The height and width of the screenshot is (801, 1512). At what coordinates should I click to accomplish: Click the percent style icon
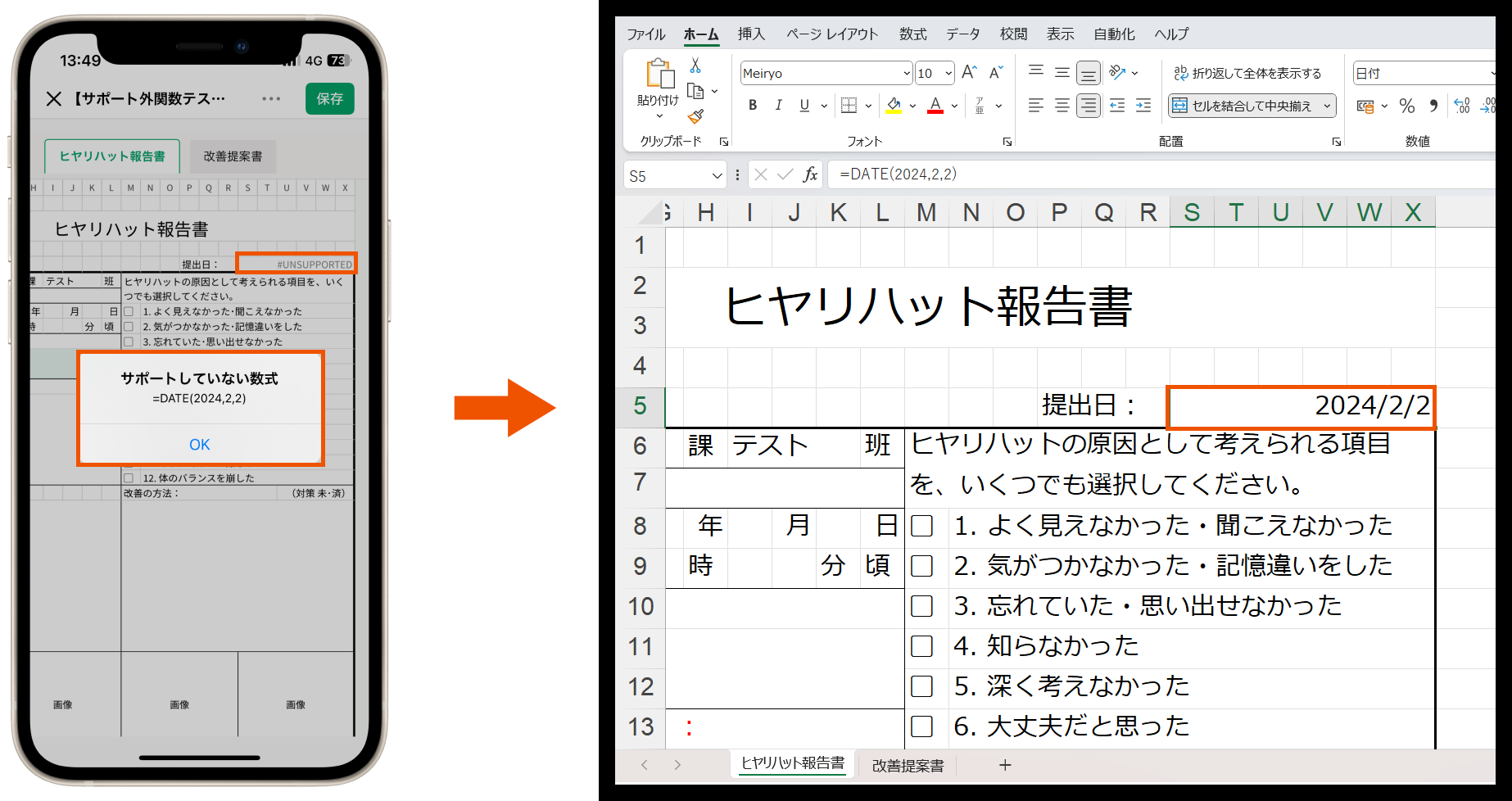coord(1407,105)
